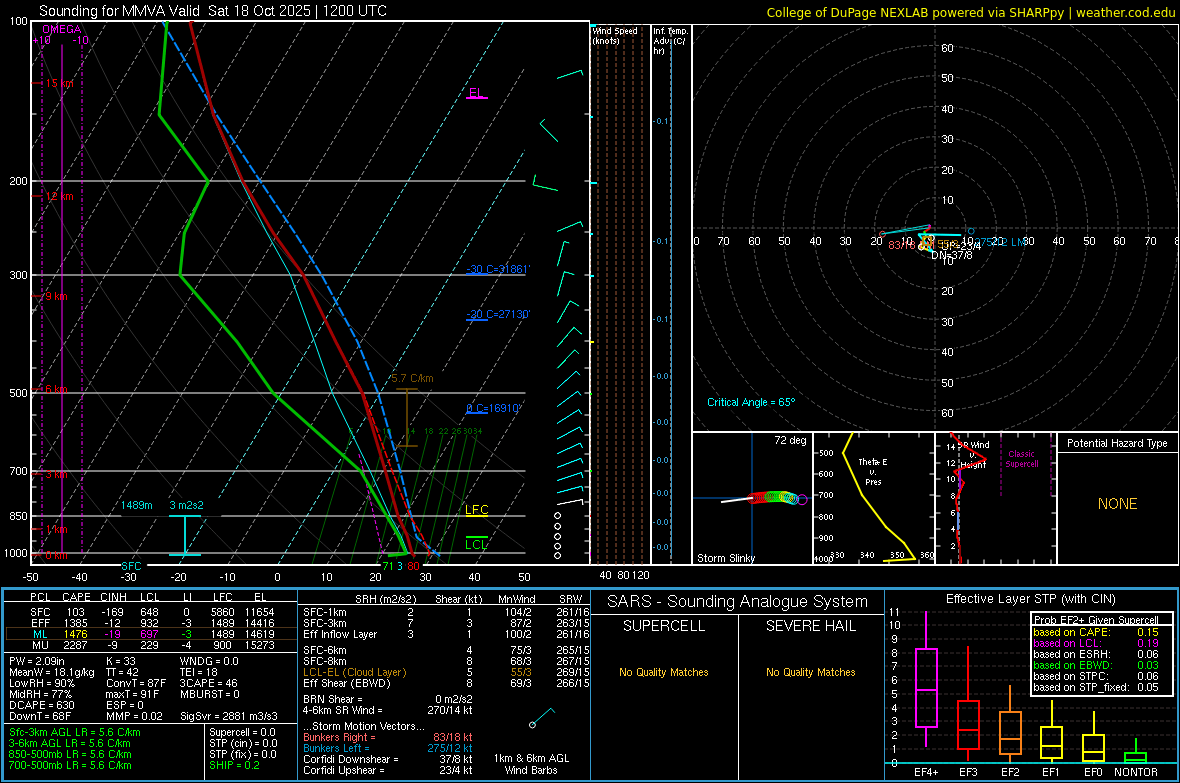This screenshot has width=1180, height=783.
Task: Click 'No Quality Matches' under SUPERCELL
Action: click(x=664, y=672)
